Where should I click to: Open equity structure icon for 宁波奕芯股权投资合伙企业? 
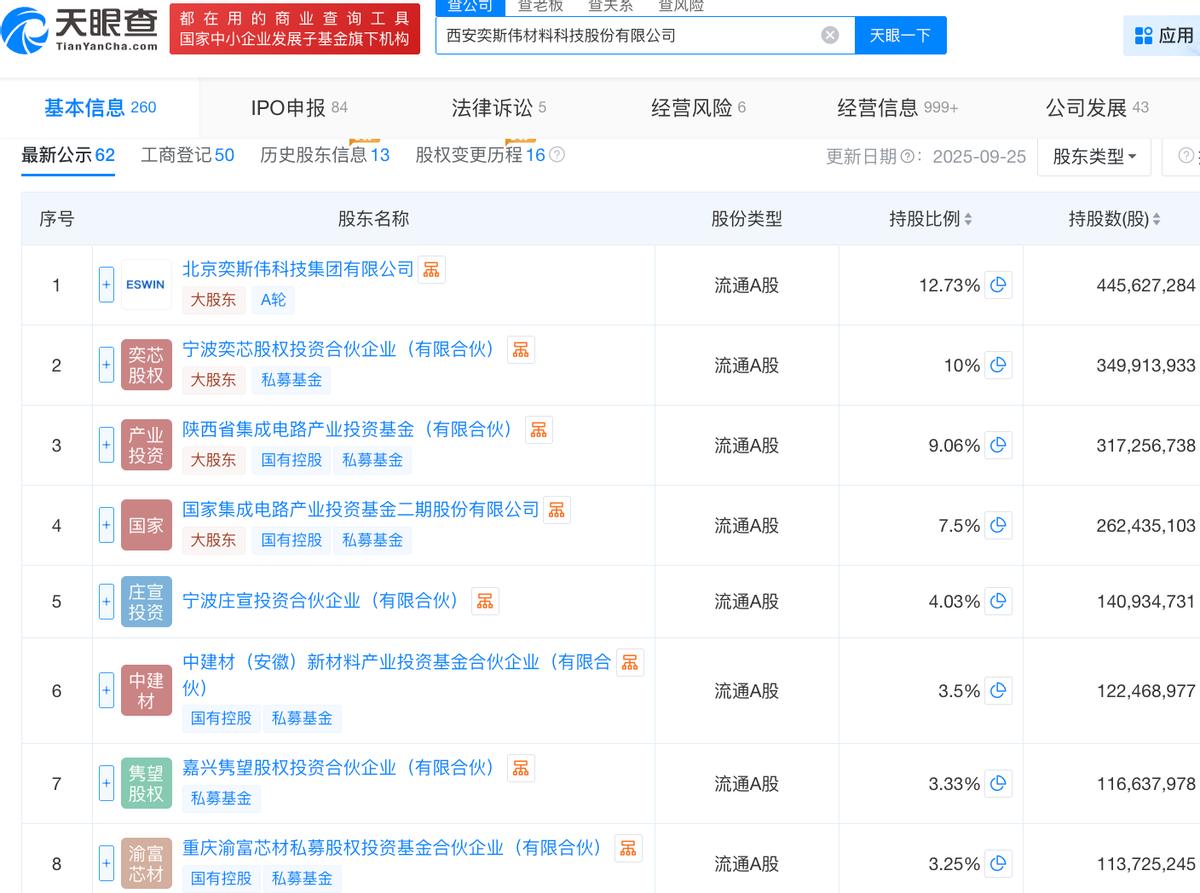point(520,350)
